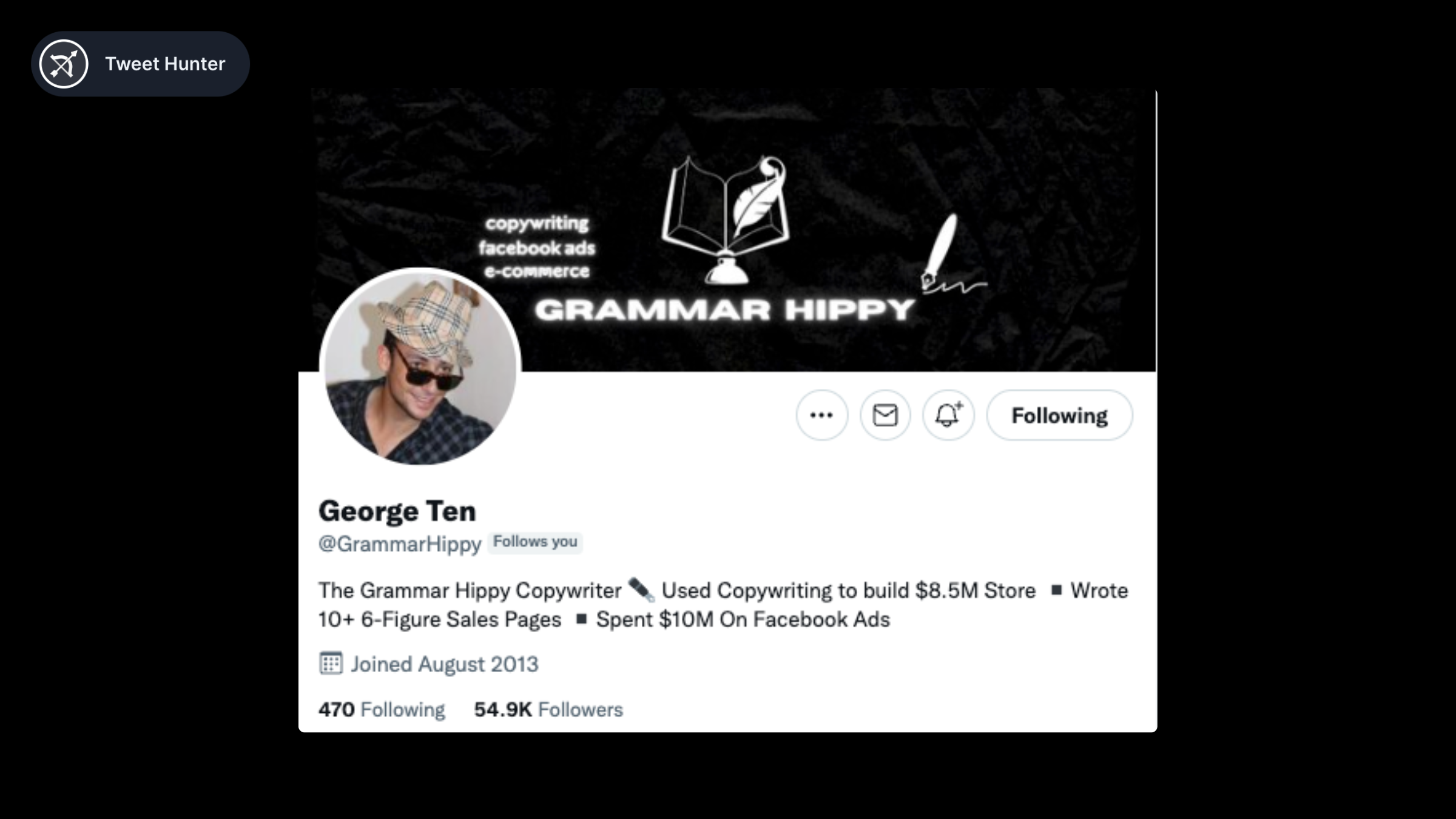Click the Tweet Hunter label
This screenshot has width=1456, height=819.
click(165, 64)
